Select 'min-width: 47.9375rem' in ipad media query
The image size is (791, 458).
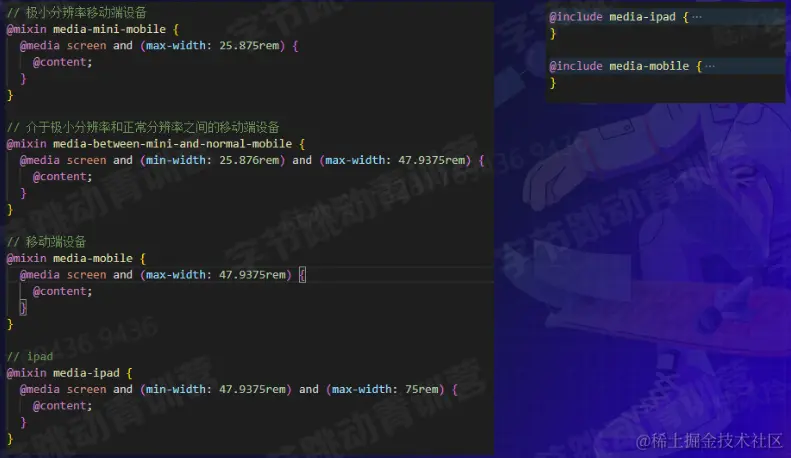216,389
